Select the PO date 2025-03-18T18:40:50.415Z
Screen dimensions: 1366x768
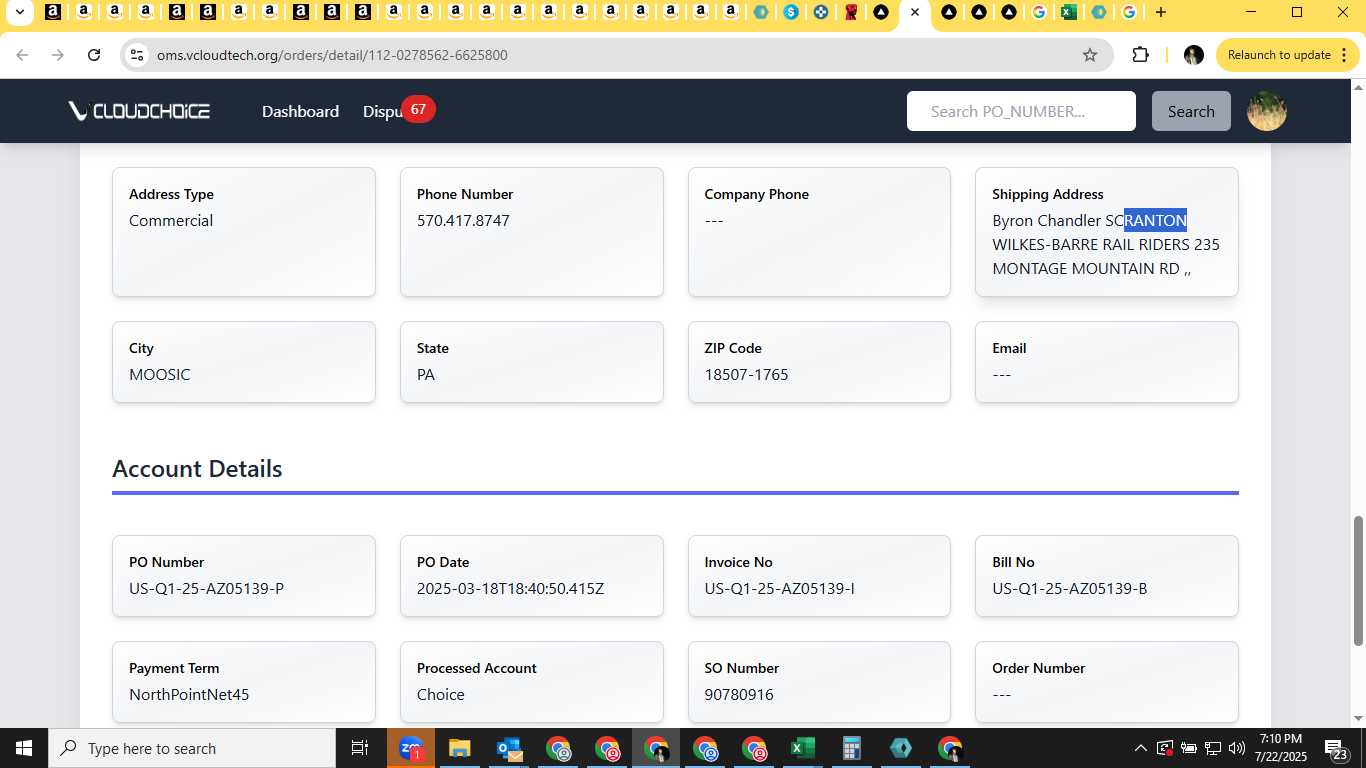pos(510,588)
